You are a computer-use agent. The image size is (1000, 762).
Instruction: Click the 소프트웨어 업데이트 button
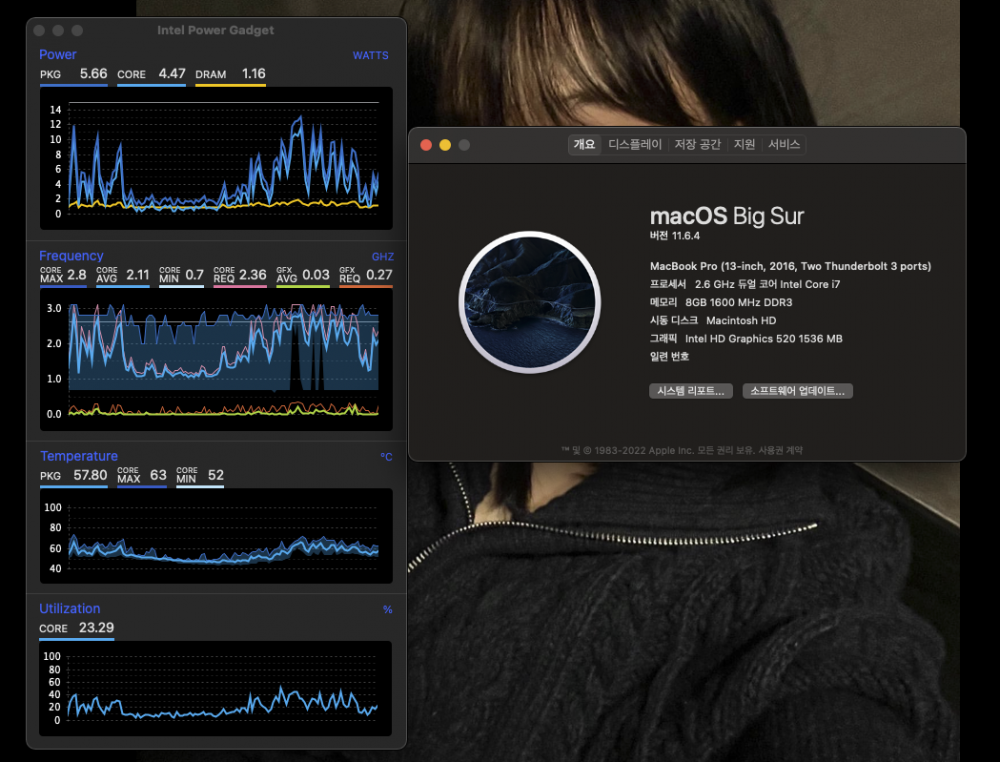tap(797, 391)
